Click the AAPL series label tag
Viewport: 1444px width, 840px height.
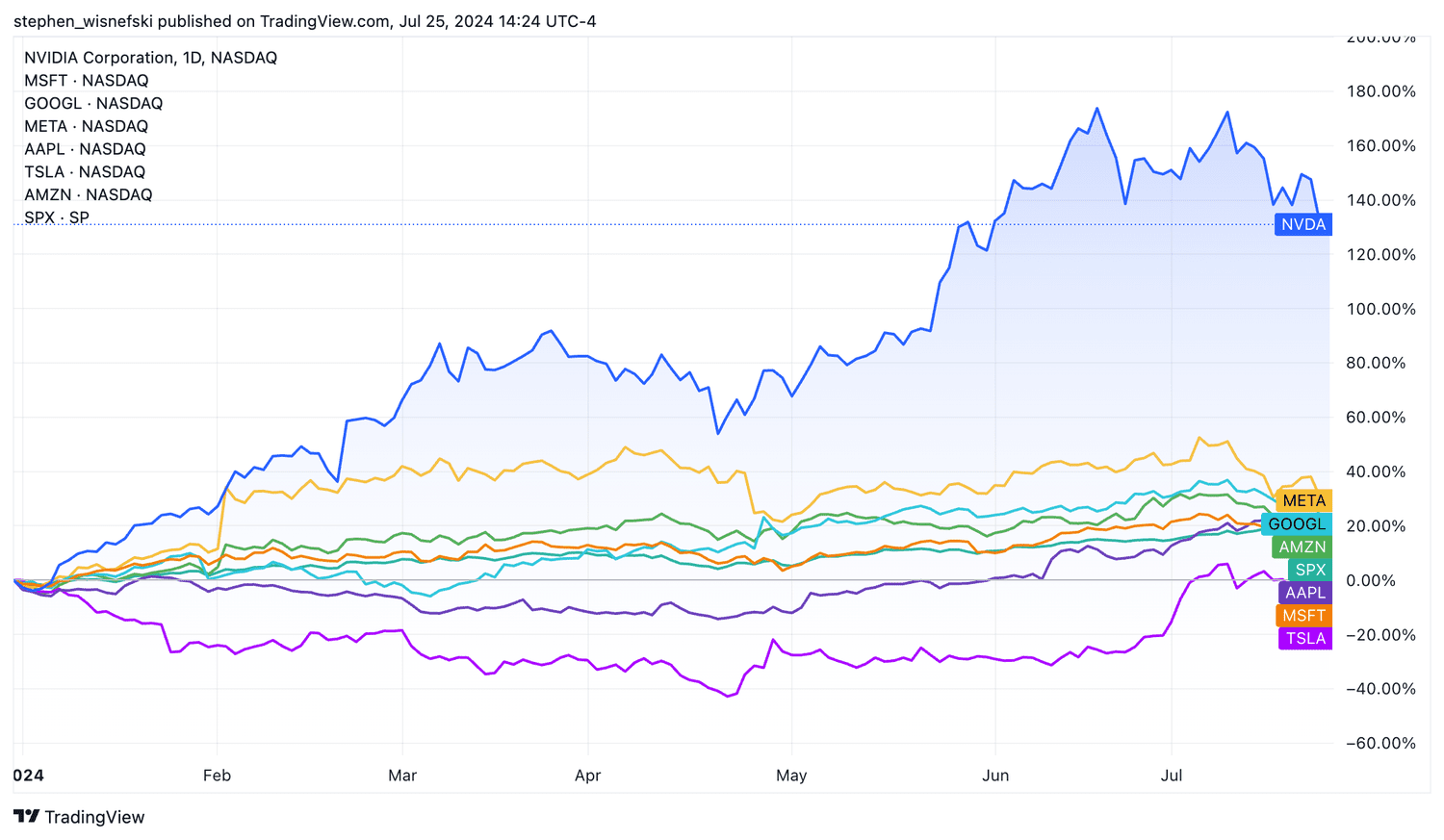click(x=1305, y=593)
